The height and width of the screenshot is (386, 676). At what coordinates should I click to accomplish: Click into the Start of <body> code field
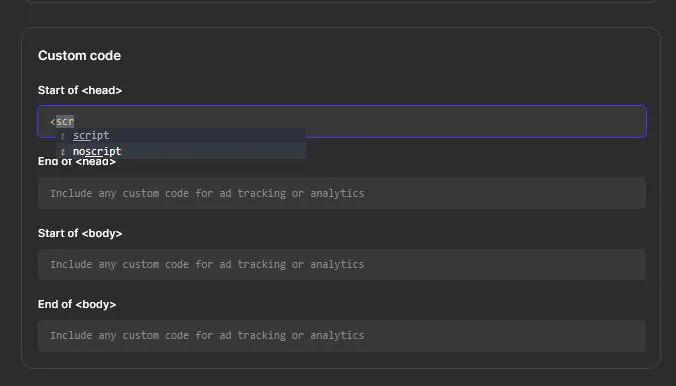[342, 264]
